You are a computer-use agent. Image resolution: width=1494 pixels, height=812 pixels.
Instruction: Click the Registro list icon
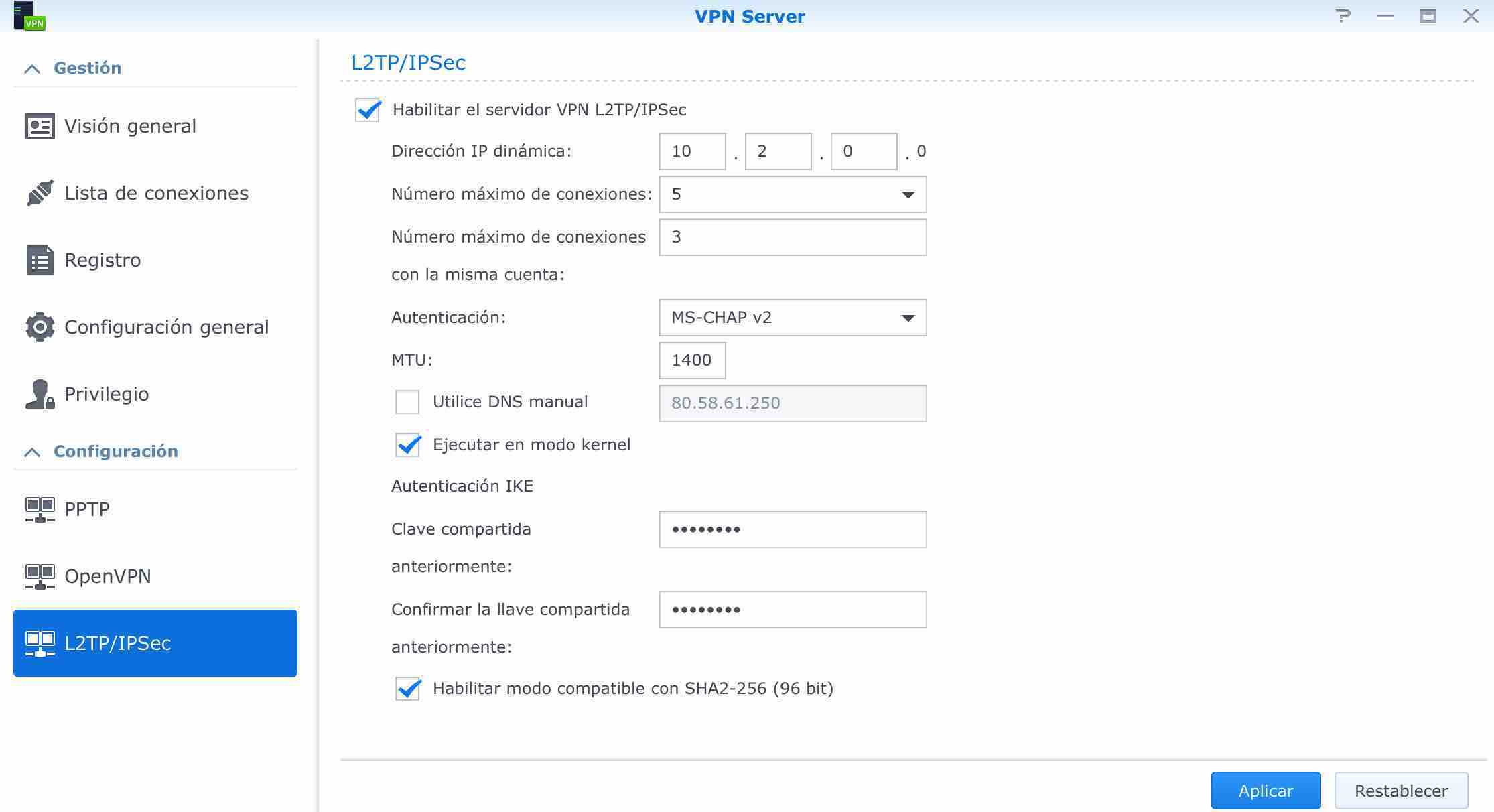tap(40, 260)
